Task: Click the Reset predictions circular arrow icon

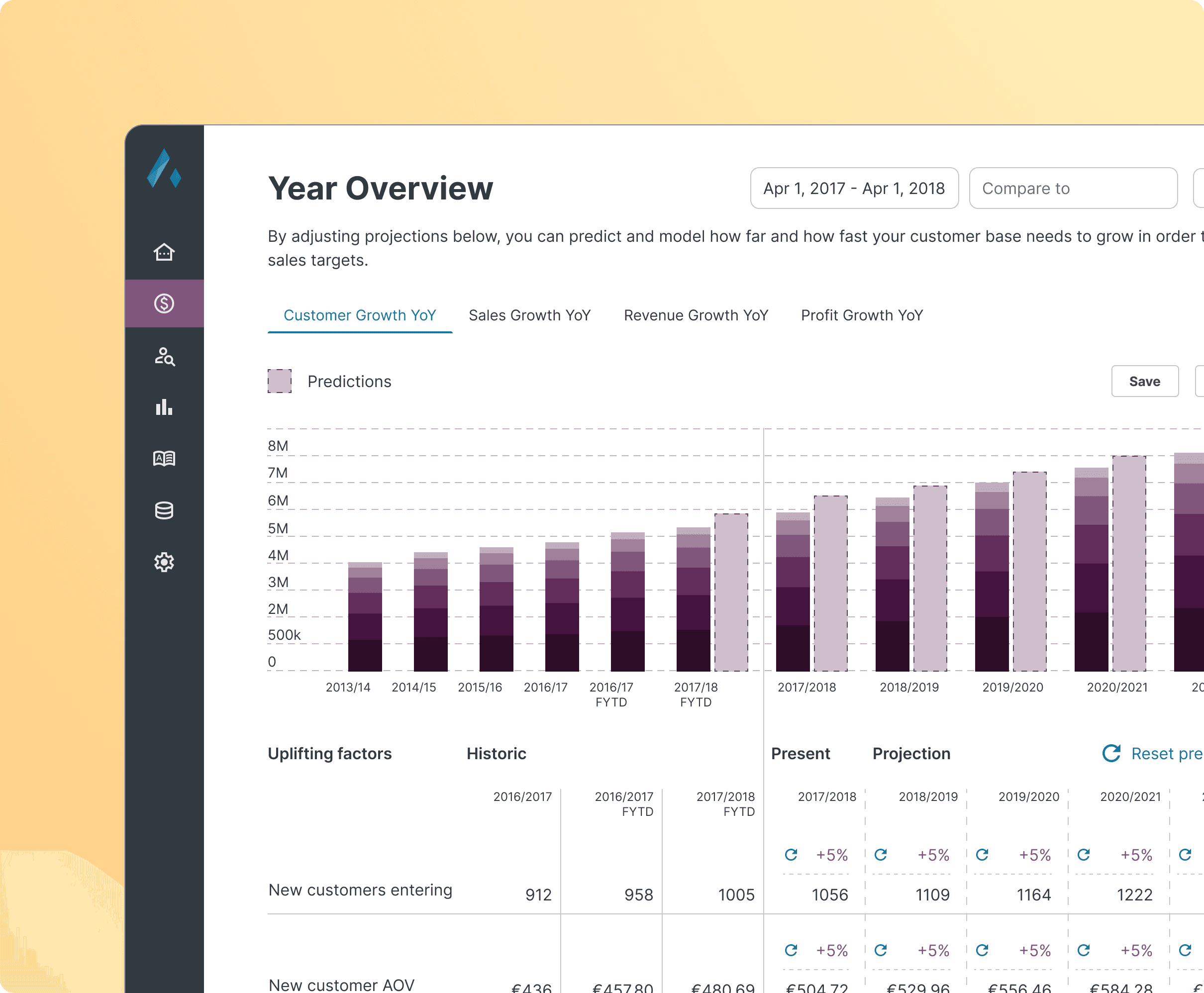Action: (x=1111, y=753)
